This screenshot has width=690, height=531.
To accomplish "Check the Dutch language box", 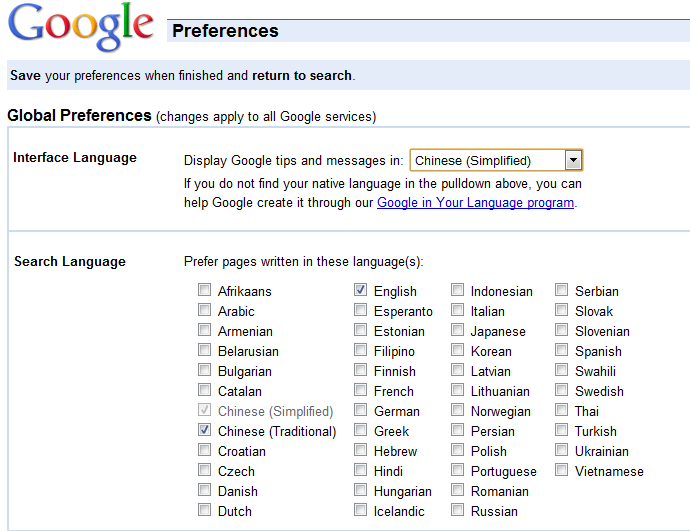I will pyautogui.click(x=204, y=509).
